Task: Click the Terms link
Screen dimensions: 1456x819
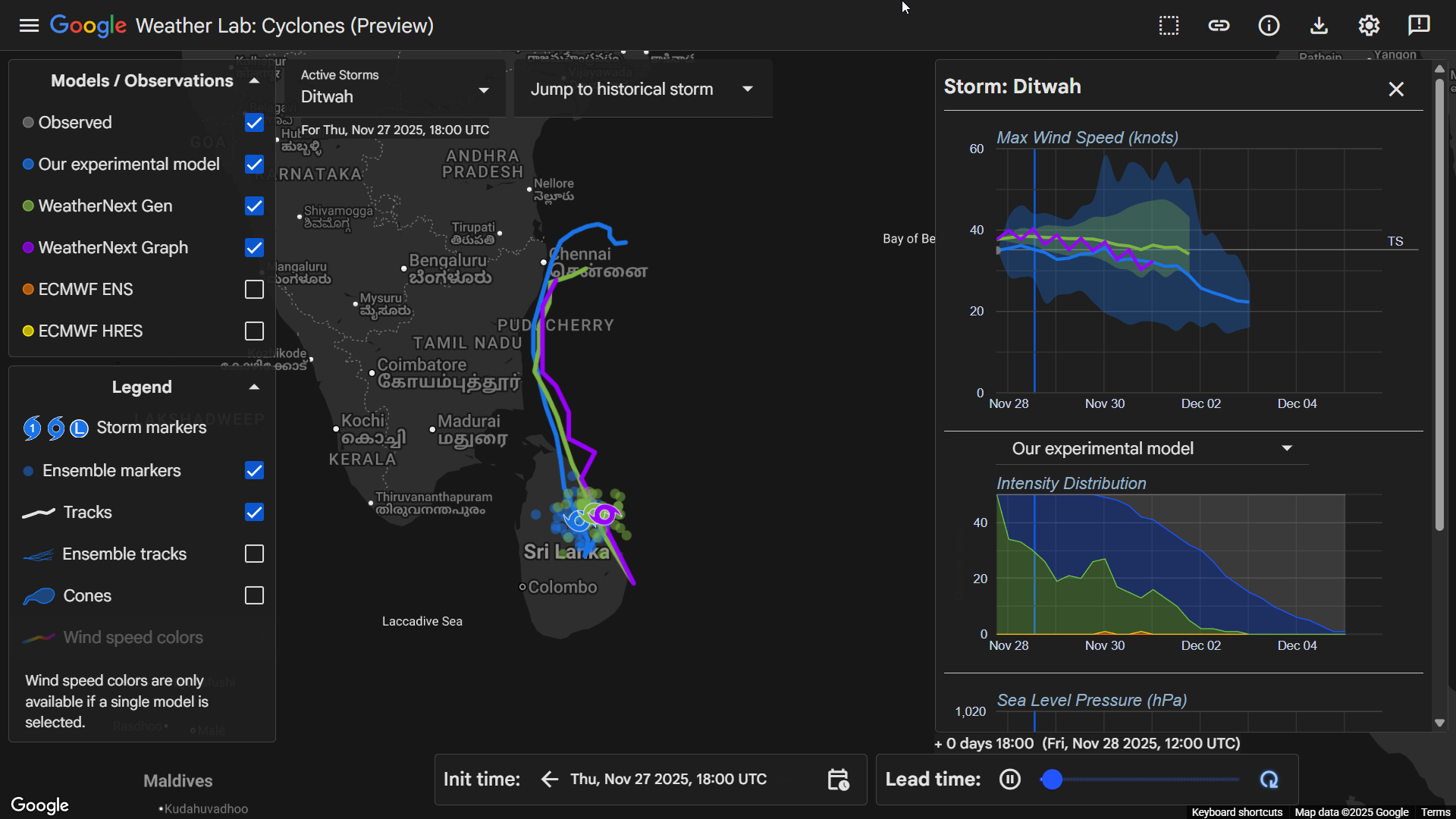Action: [x=1434, y=812]
